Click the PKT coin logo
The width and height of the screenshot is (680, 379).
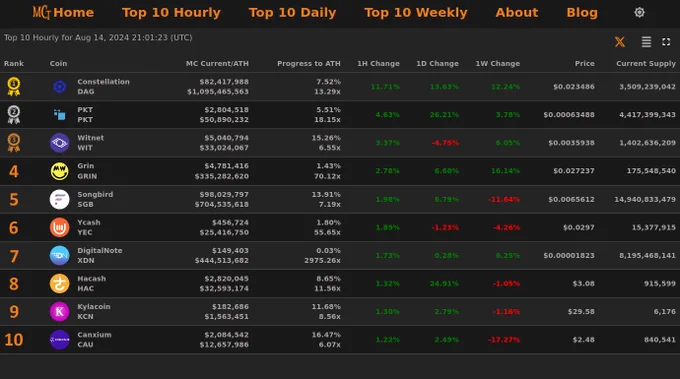tap(59, 114)
